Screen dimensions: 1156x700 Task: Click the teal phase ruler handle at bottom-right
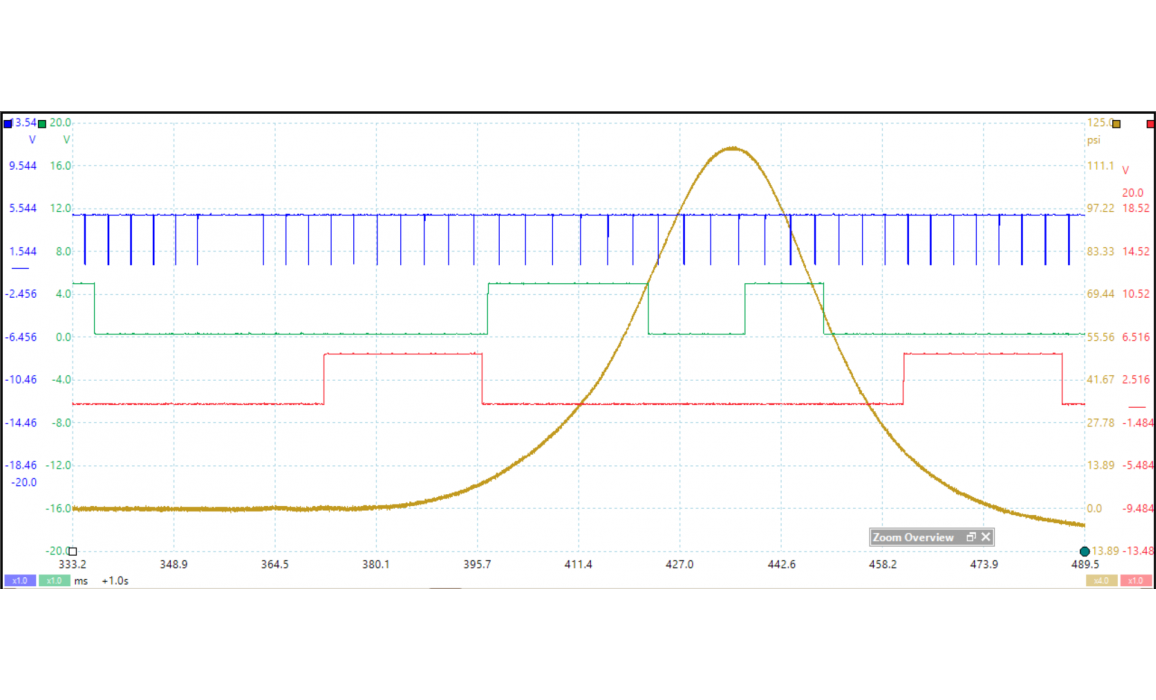(x=1085, y=551)
